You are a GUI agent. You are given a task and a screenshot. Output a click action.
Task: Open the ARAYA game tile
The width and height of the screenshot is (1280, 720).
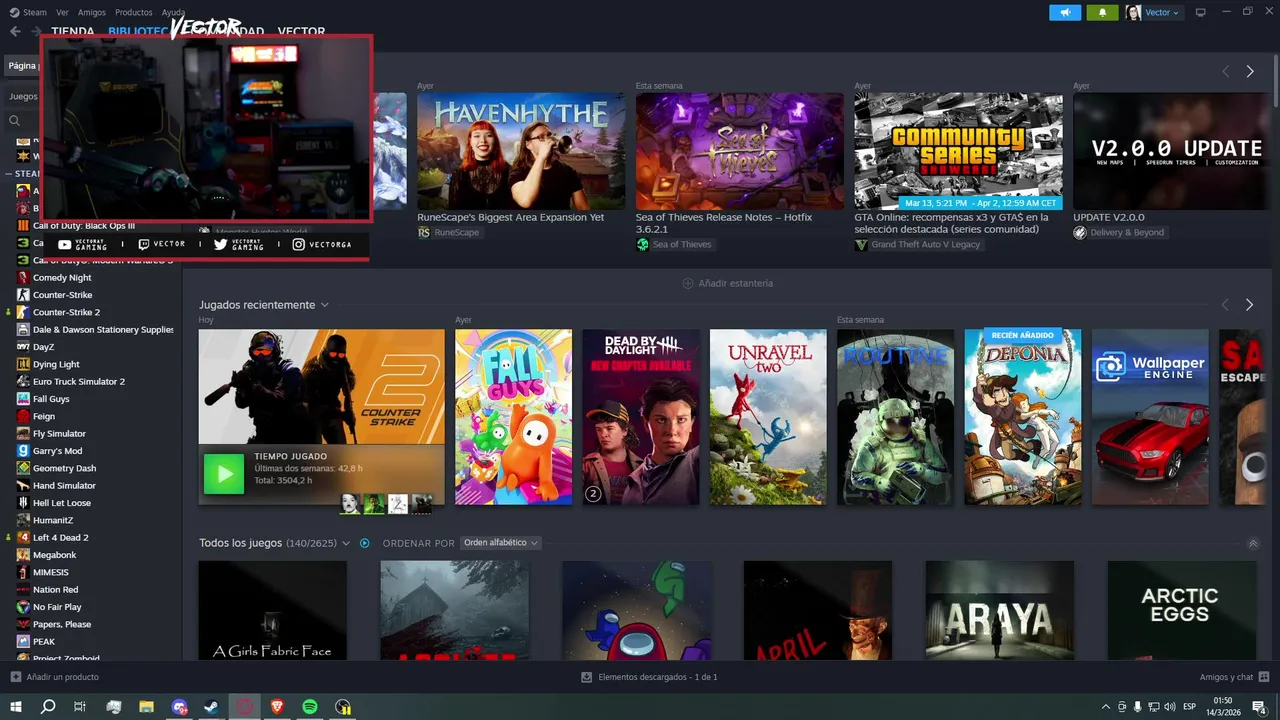point(1000,610)
